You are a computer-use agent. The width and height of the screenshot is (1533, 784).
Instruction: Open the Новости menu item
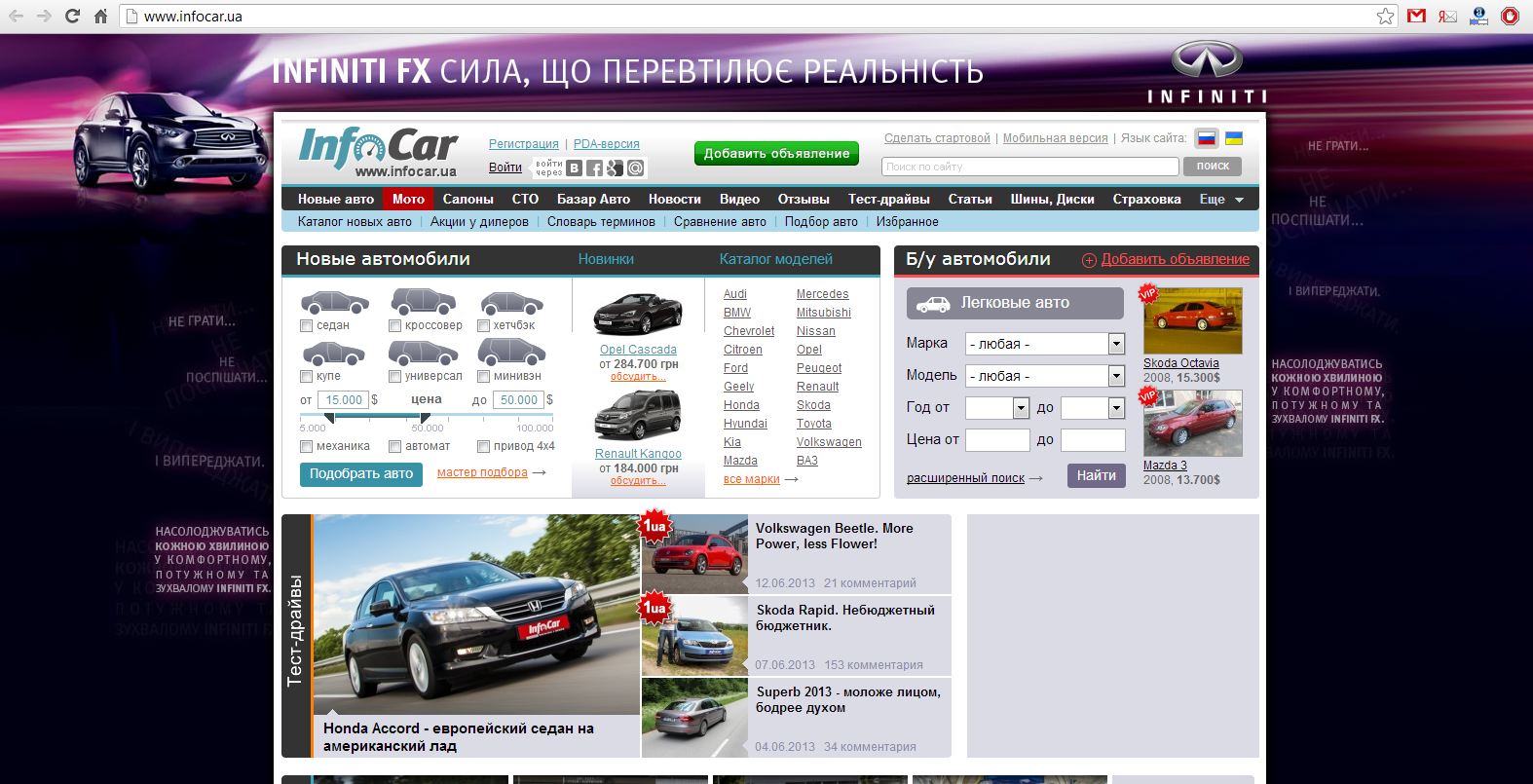(x=674, y=200)
